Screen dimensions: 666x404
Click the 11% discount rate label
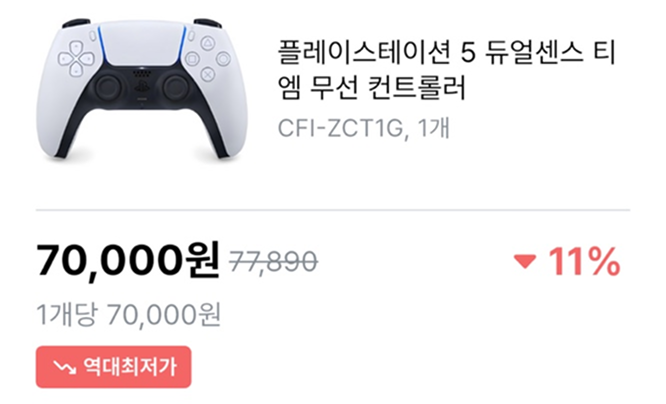click(x=584, y=262)
